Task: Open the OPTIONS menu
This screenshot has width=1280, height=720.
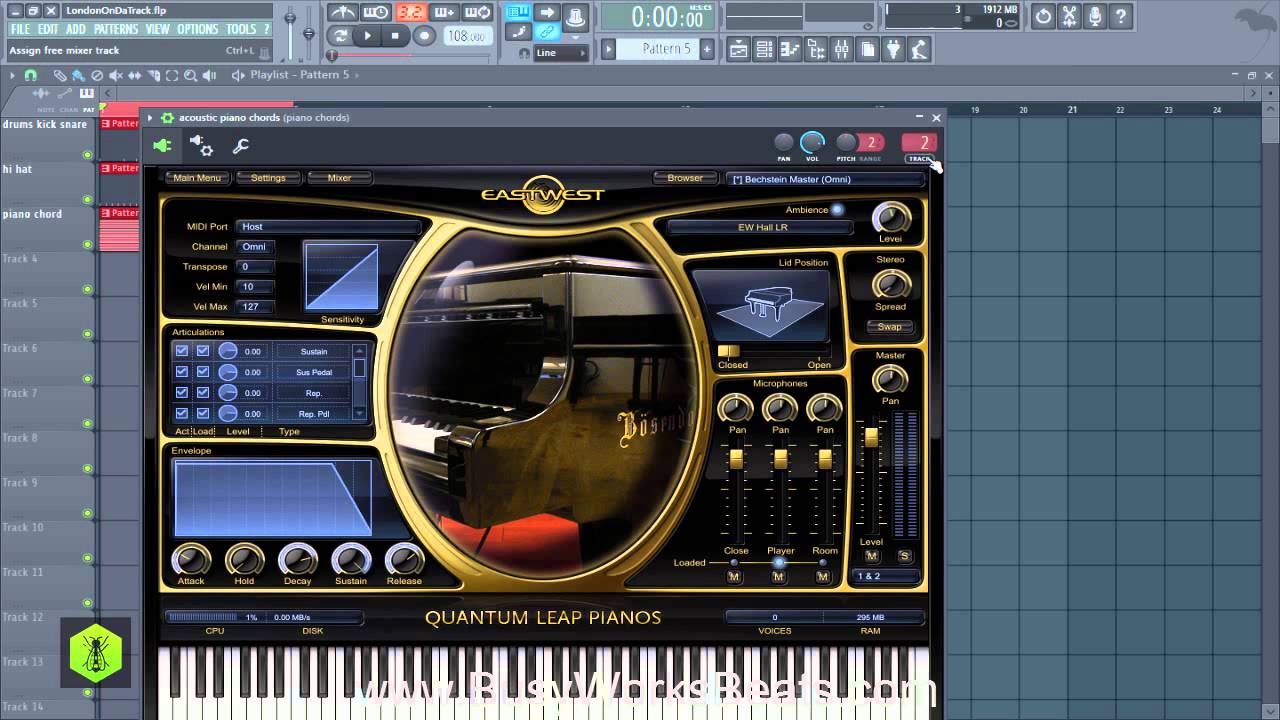Action: [x=198, y=30]
